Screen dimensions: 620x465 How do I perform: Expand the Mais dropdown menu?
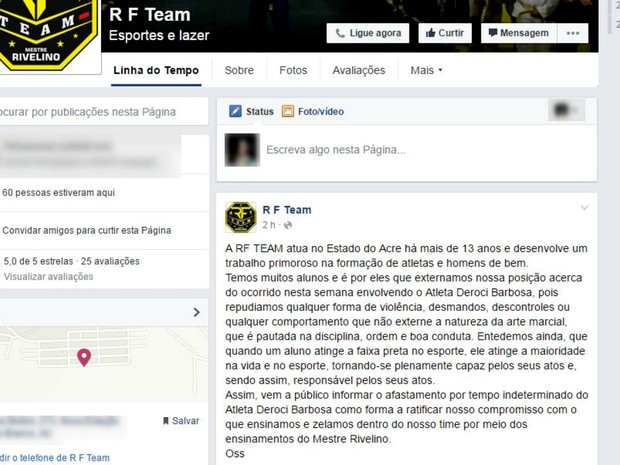pyautogui.click(x=426, y=70)
